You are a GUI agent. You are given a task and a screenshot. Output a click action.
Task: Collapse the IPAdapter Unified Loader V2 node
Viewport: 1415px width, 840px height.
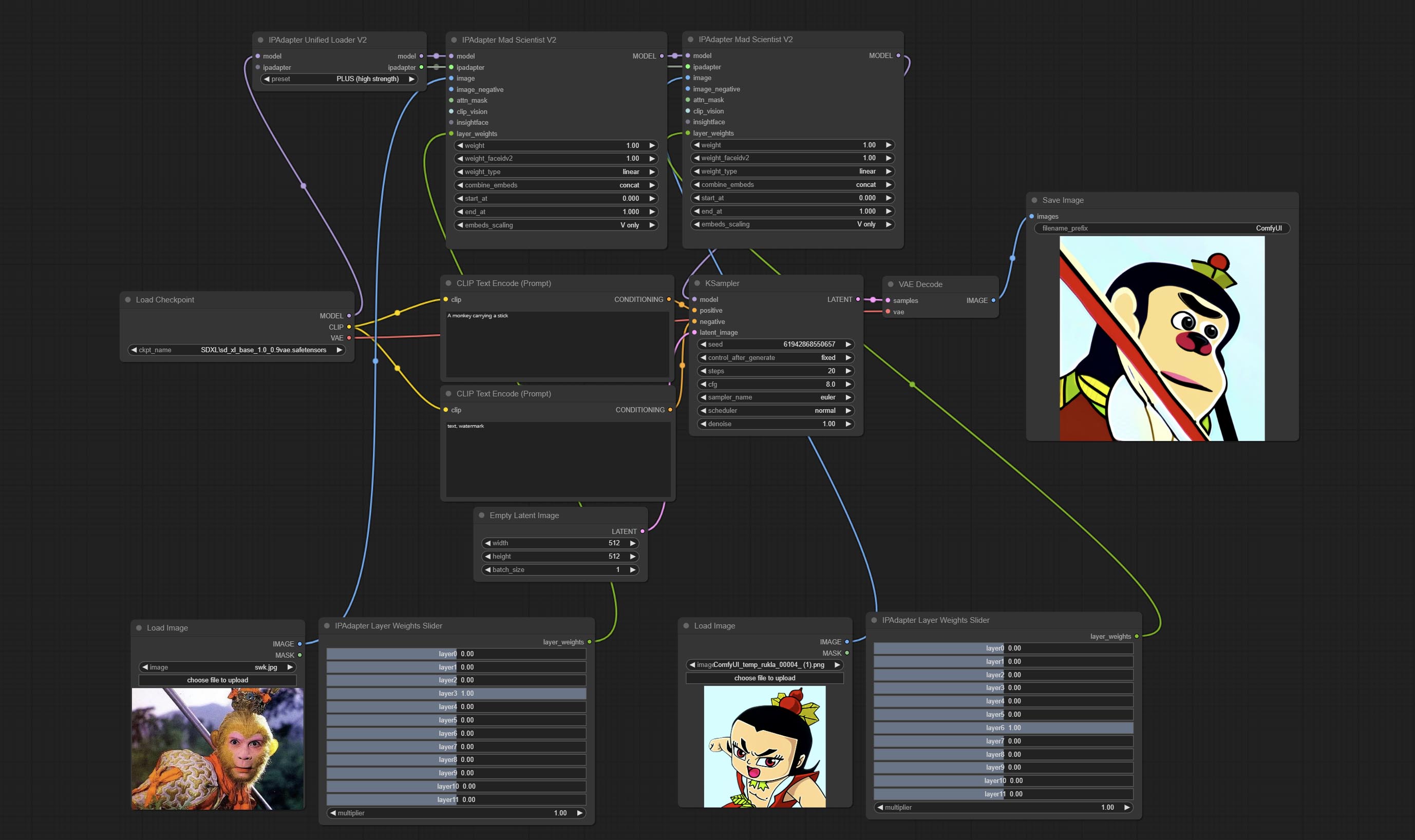[260, 40]
